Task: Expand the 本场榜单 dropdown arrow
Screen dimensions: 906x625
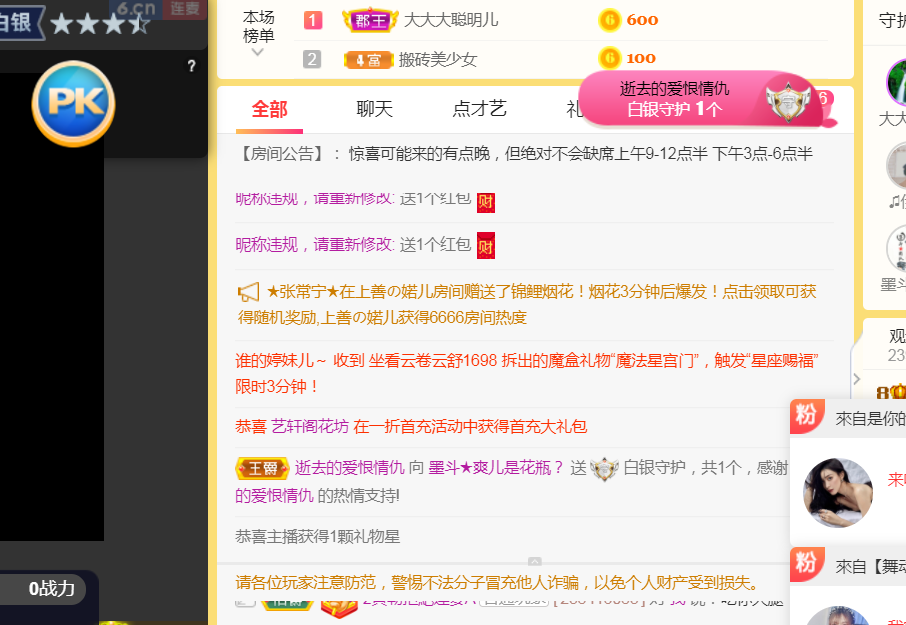Action: point(258,52)
